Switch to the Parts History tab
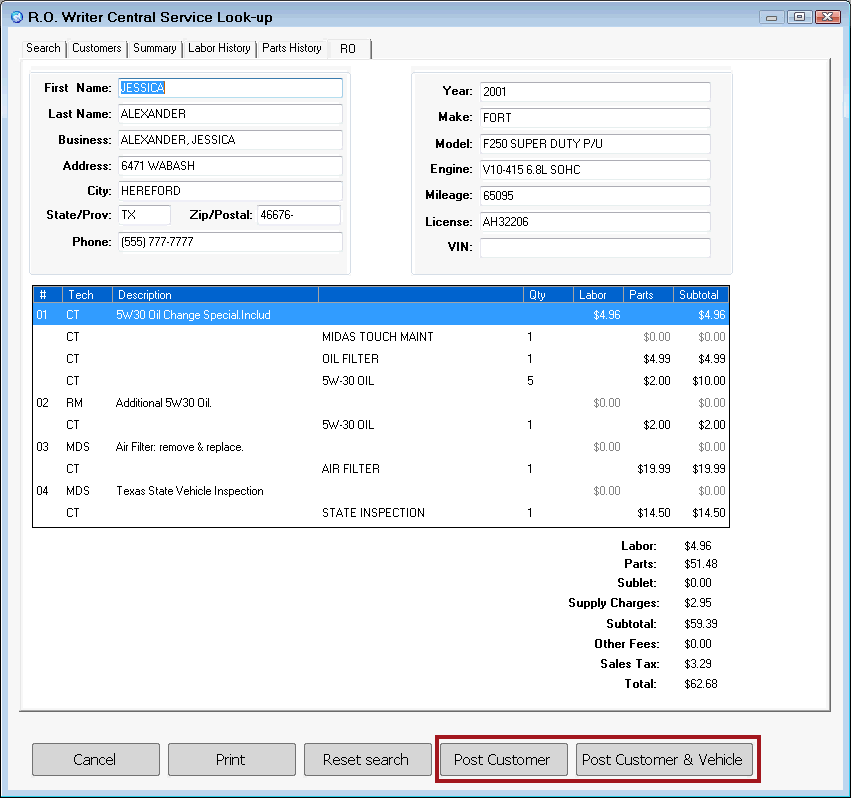Viewport: 851px width, 798px height. click(291, 48)
